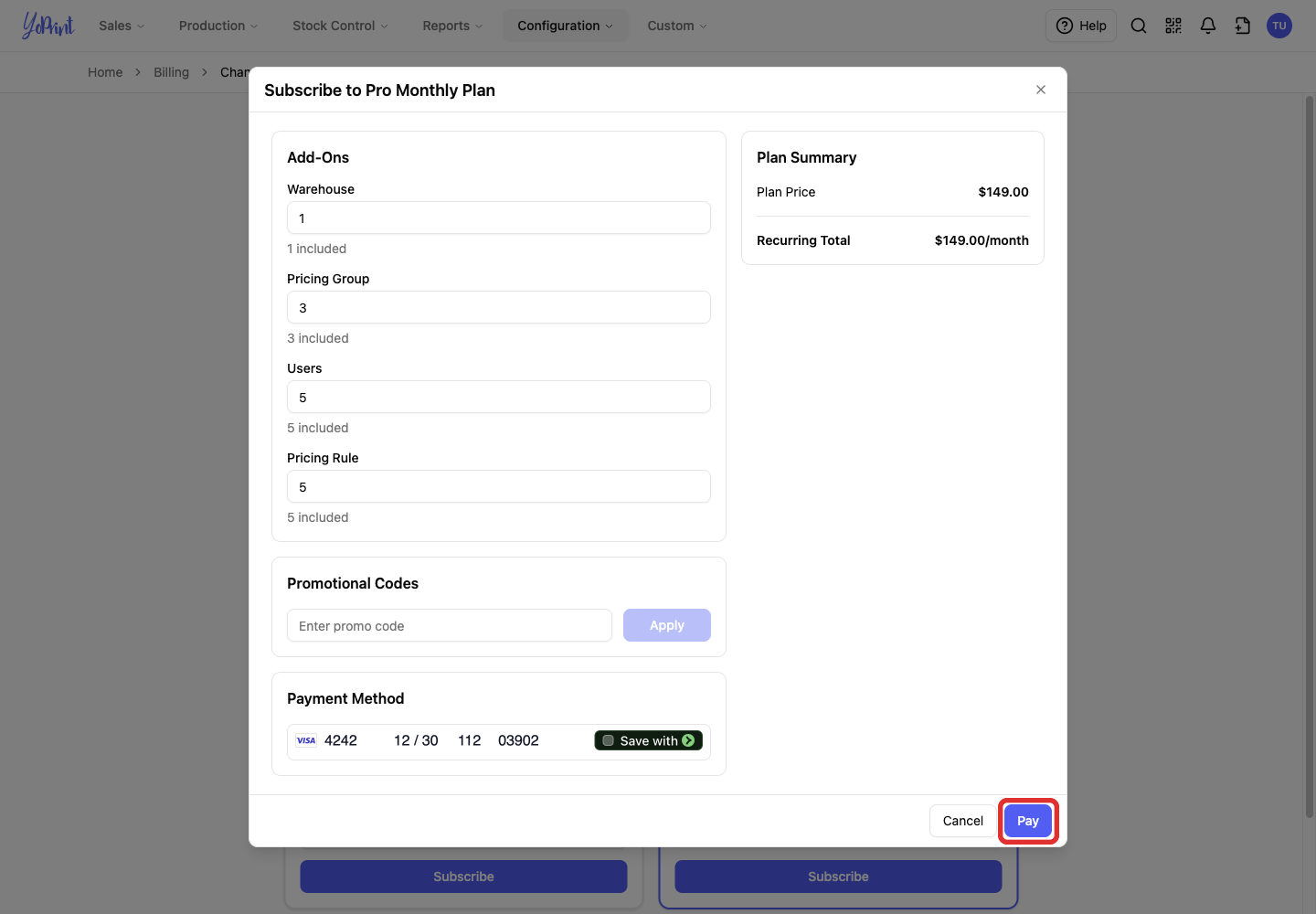Image resolution: width=1316 pixels, height=914 pixels.
Task: Expand the Sales menu
Action: 122,26
